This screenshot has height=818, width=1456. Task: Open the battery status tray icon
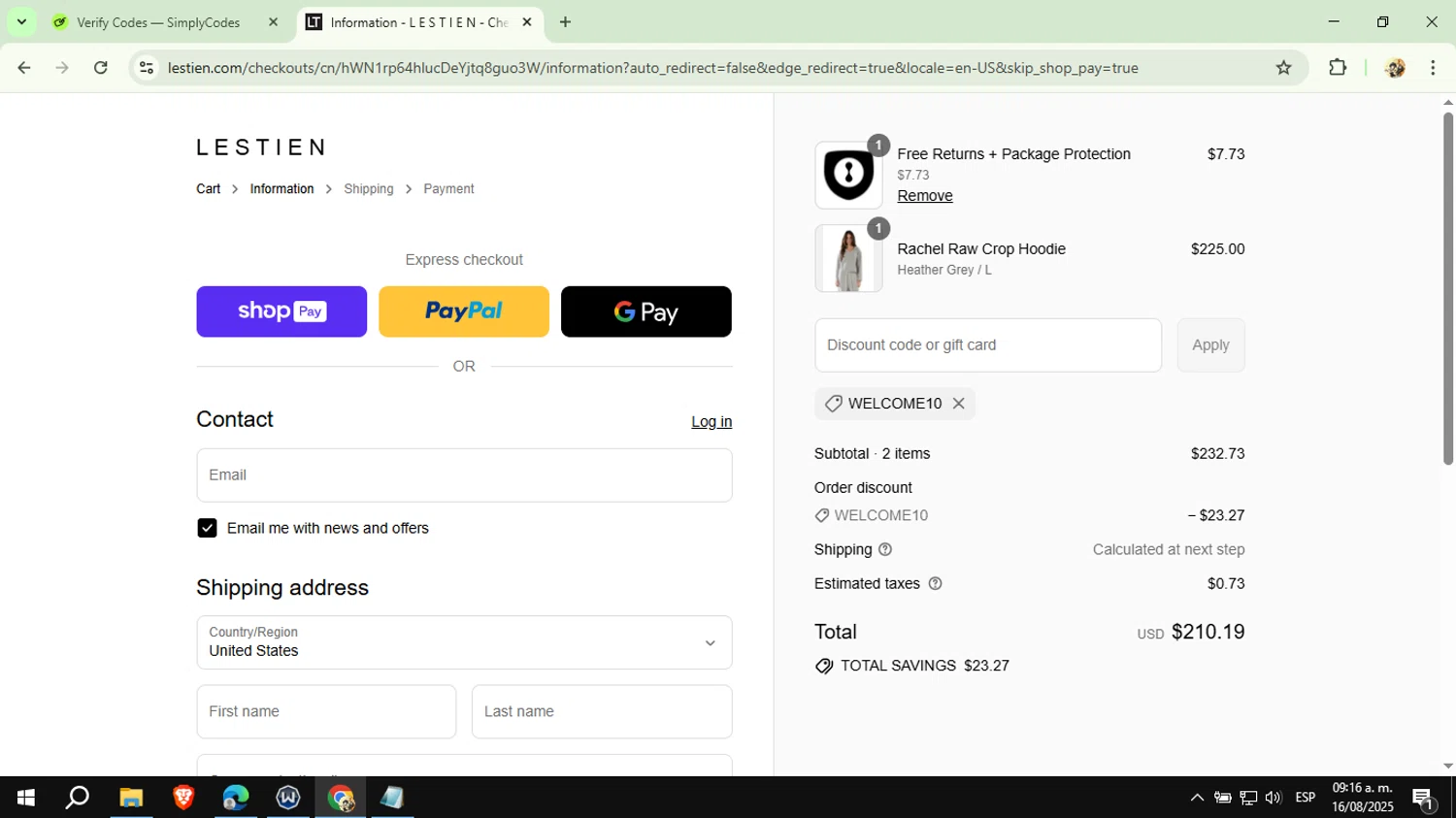point(1223,798)
